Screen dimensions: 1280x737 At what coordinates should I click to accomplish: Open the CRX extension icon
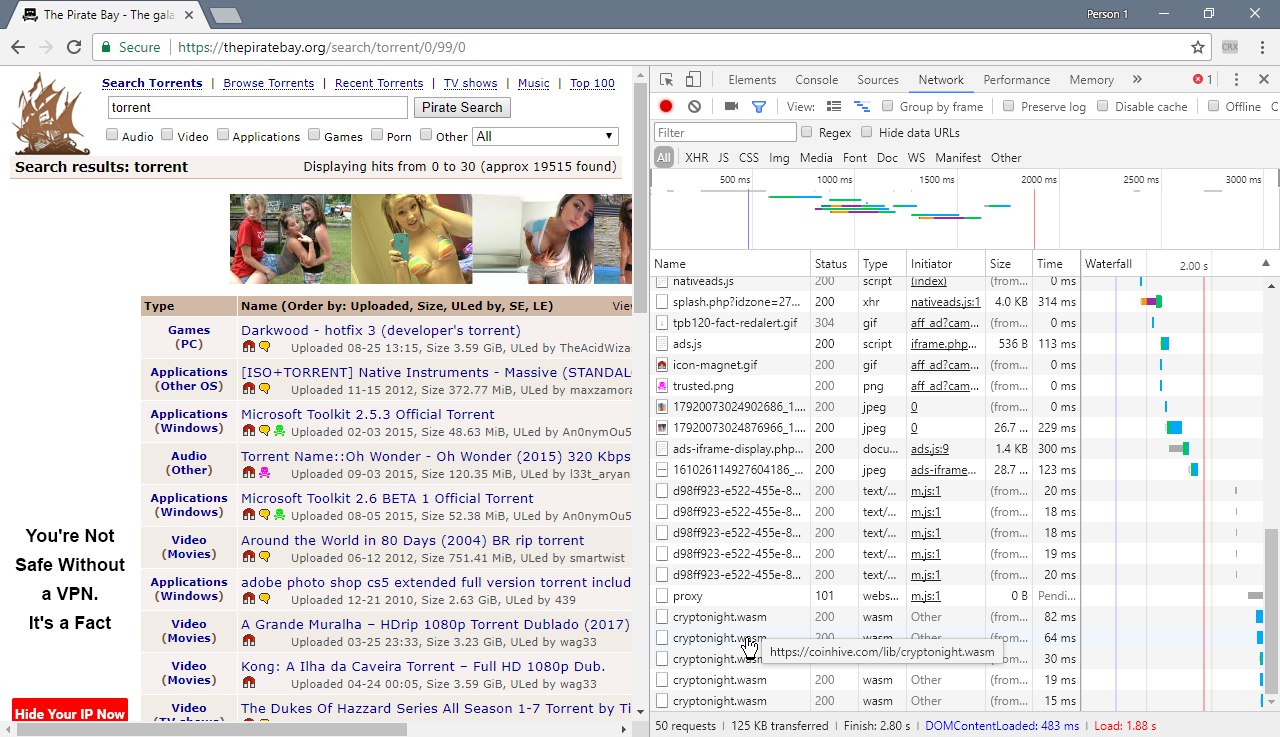point(1229,47)
